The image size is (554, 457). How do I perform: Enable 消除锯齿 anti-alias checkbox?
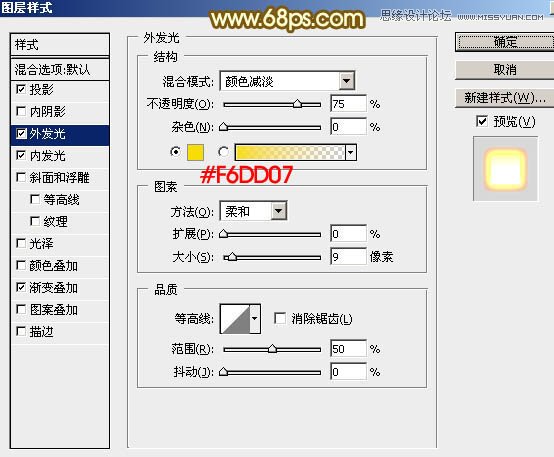[280, 318]
